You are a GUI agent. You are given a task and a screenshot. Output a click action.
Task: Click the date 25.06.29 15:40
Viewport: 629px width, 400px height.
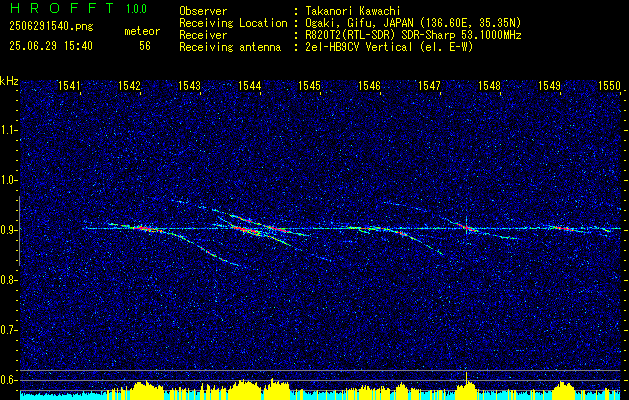(x=51, y=46)
